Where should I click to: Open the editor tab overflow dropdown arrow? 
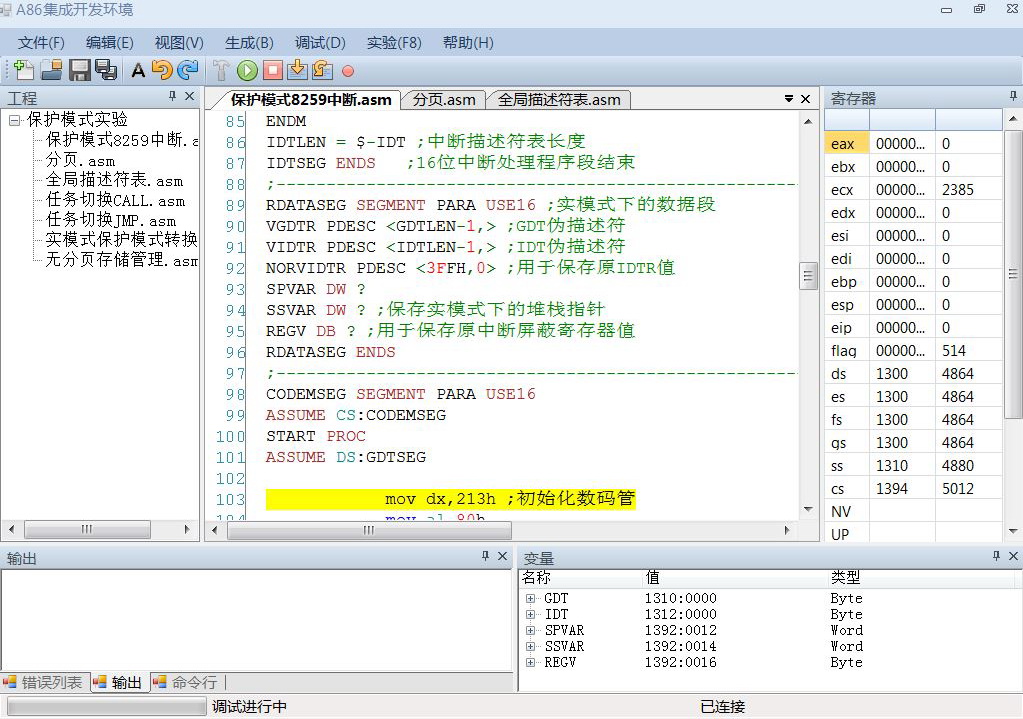tap(789, 100)
